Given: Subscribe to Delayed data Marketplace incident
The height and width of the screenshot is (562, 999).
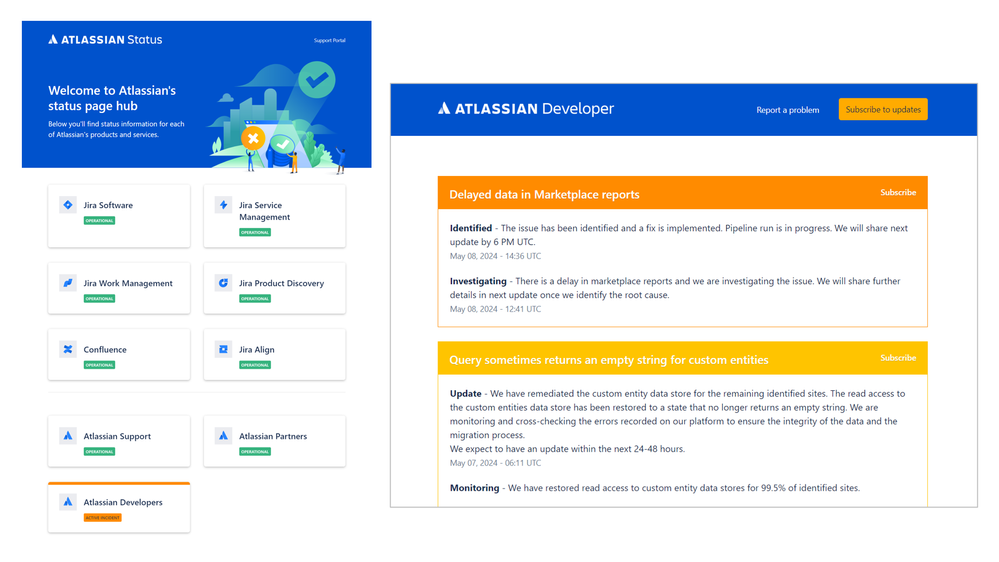Looking at the screenshot, I should [898, 192].
